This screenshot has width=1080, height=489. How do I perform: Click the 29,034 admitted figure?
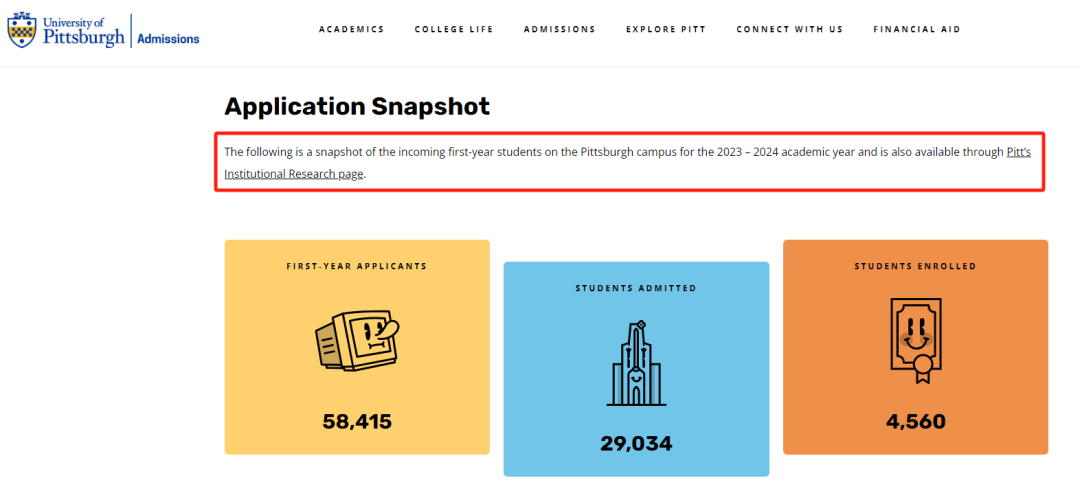point(636,443)
